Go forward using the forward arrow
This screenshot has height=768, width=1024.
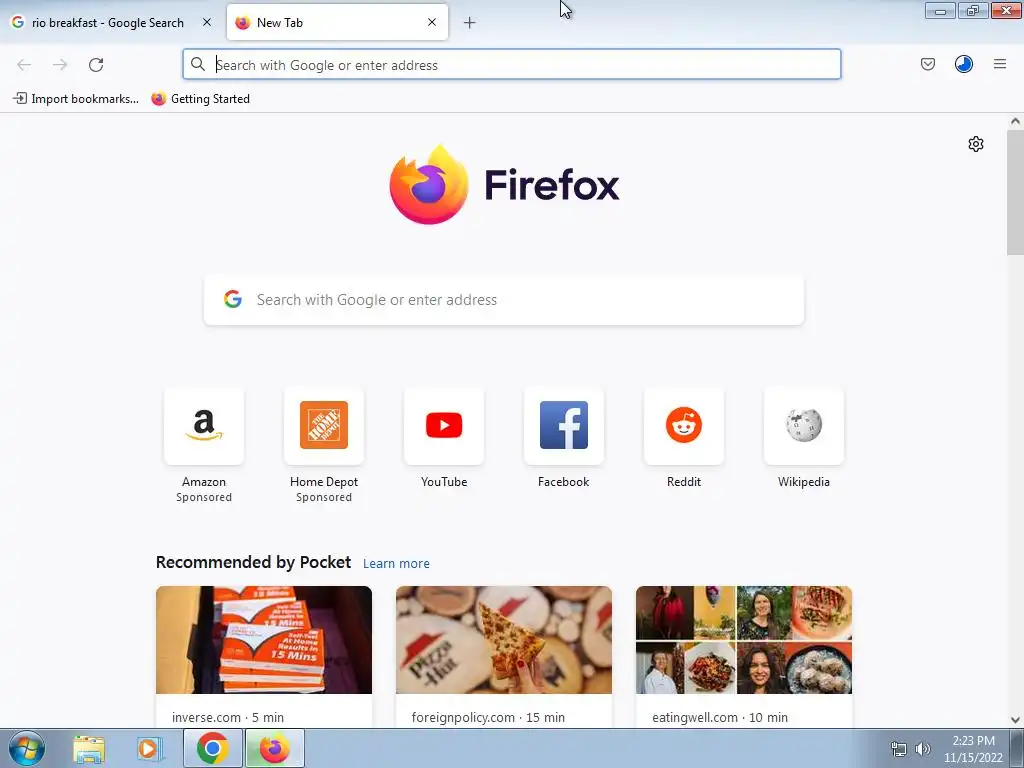(x=60, y=65)
